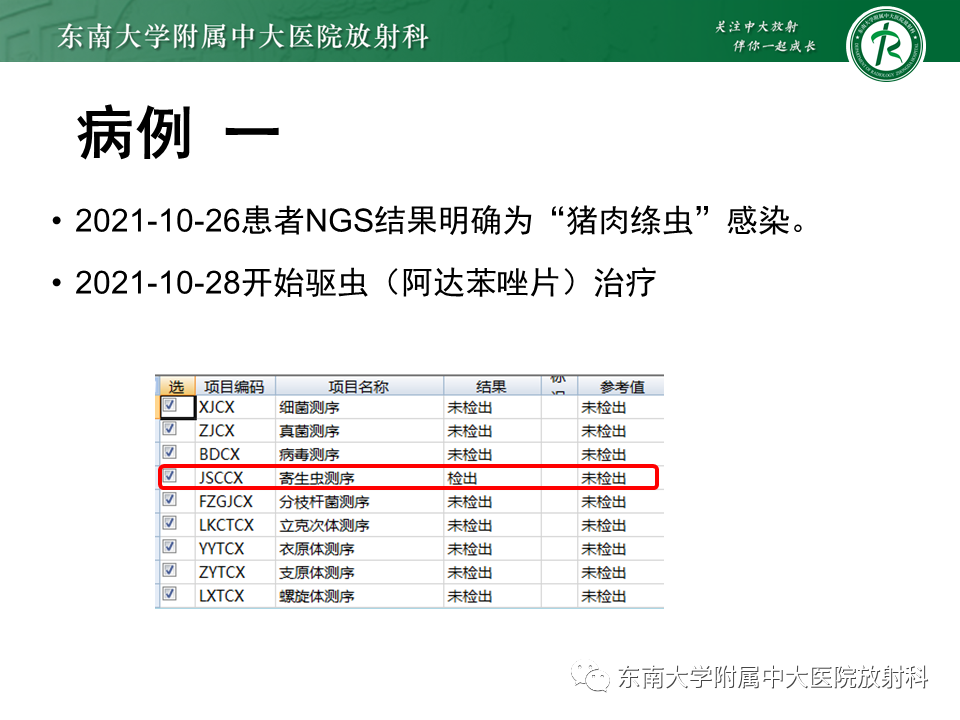Click the 病例 一 slide title
The image size is (960, 720).
178,133
